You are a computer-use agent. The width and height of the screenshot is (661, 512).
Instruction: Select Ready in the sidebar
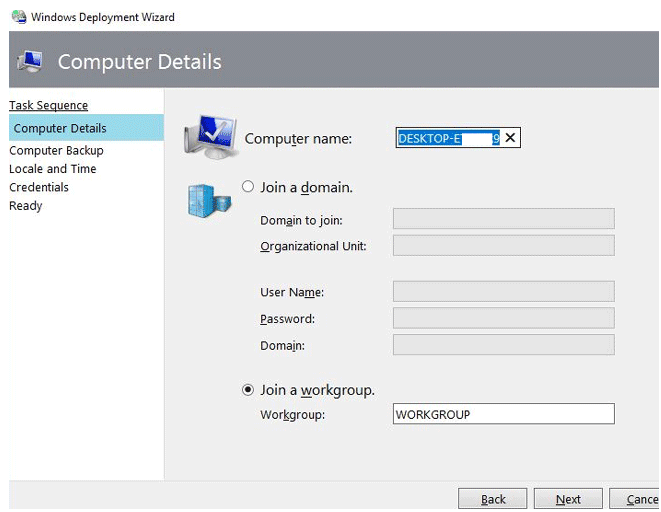pos(26,206)
